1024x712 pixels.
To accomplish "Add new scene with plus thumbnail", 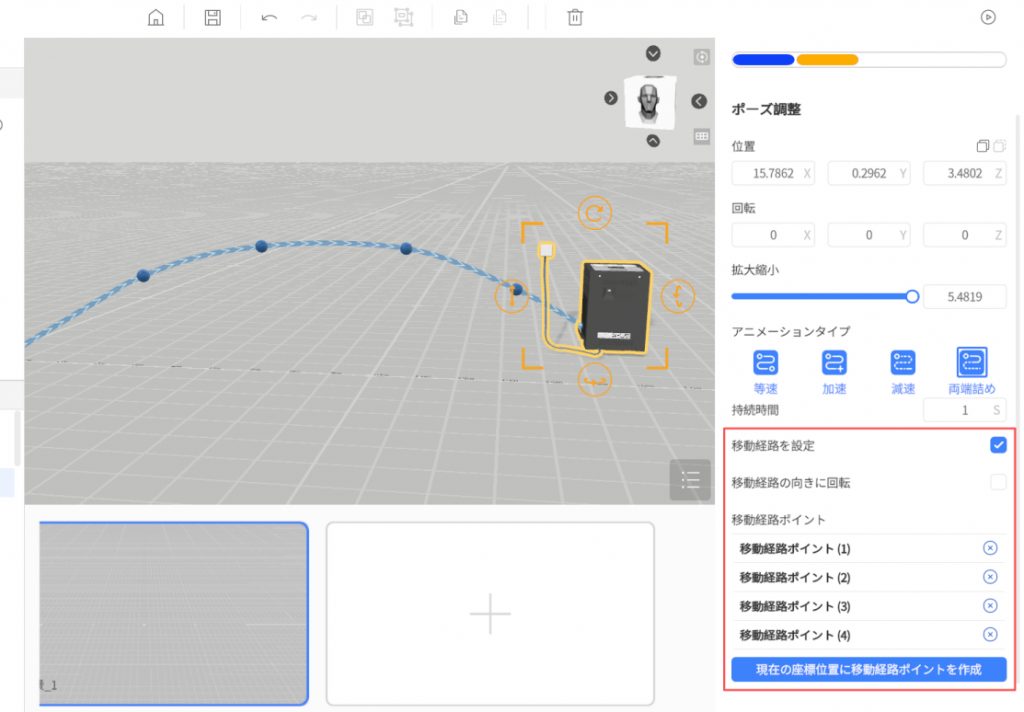I will pyautogui.click(x=490, y=613).
